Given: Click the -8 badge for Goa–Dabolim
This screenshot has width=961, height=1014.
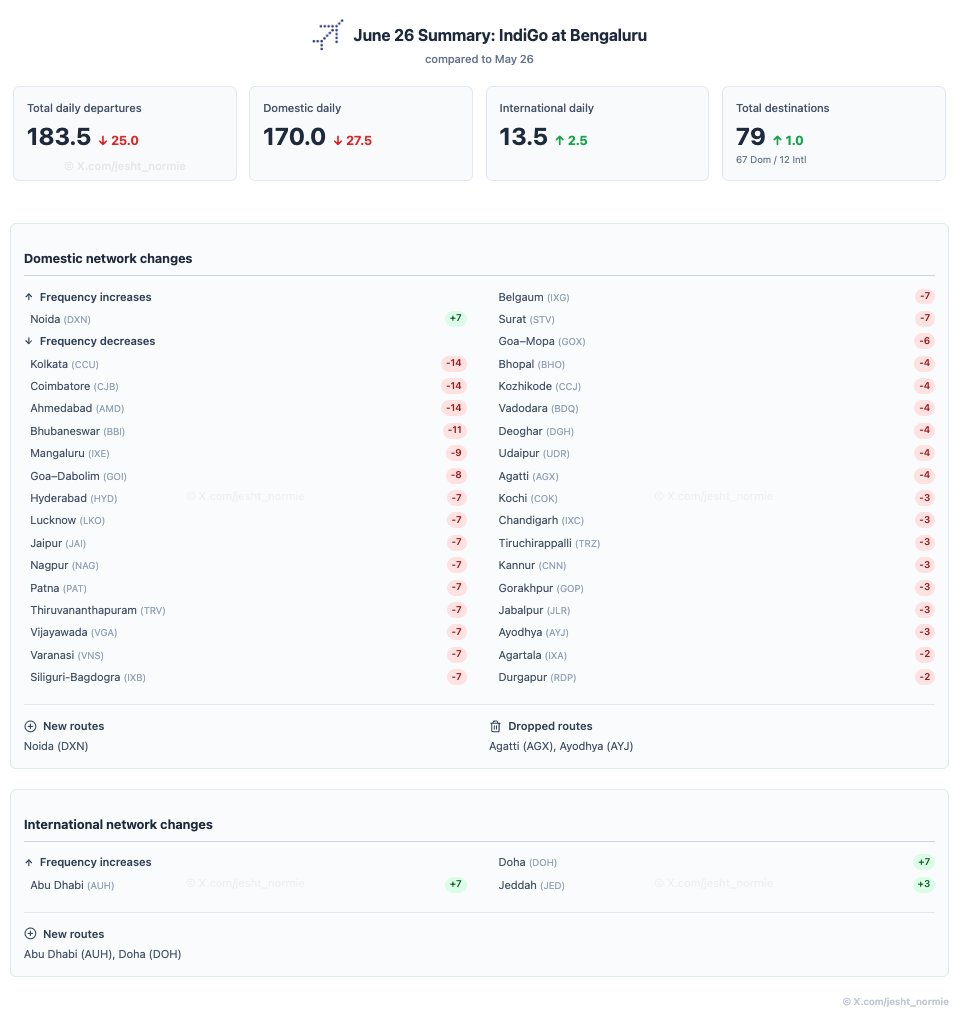Looking at the screenshot, I should pyautogui.click(x=456, y=475).
